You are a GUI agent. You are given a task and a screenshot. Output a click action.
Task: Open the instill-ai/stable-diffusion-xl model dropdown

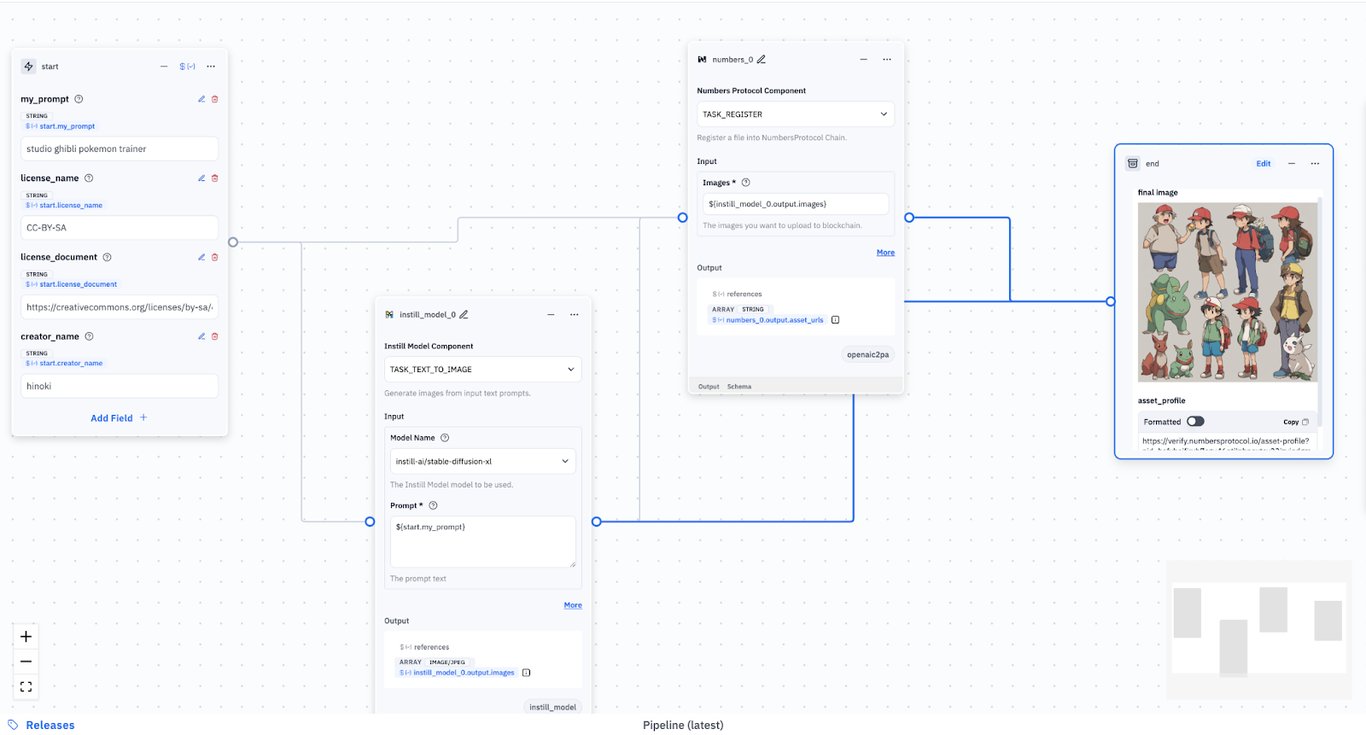[483, 461]
